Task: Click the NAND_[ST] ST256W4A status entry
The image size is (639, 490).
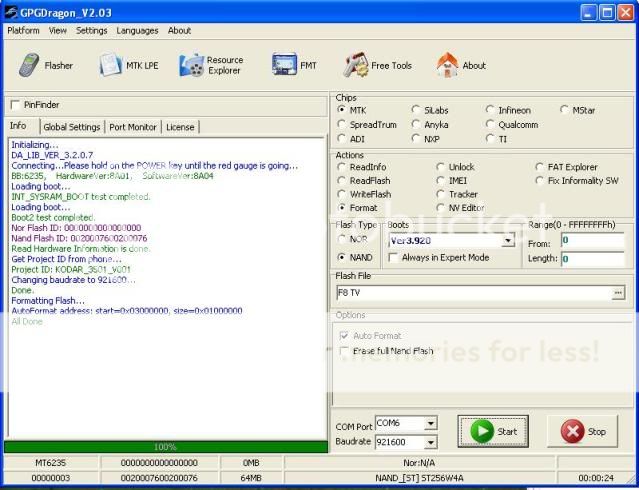Action: pos(419,478)
